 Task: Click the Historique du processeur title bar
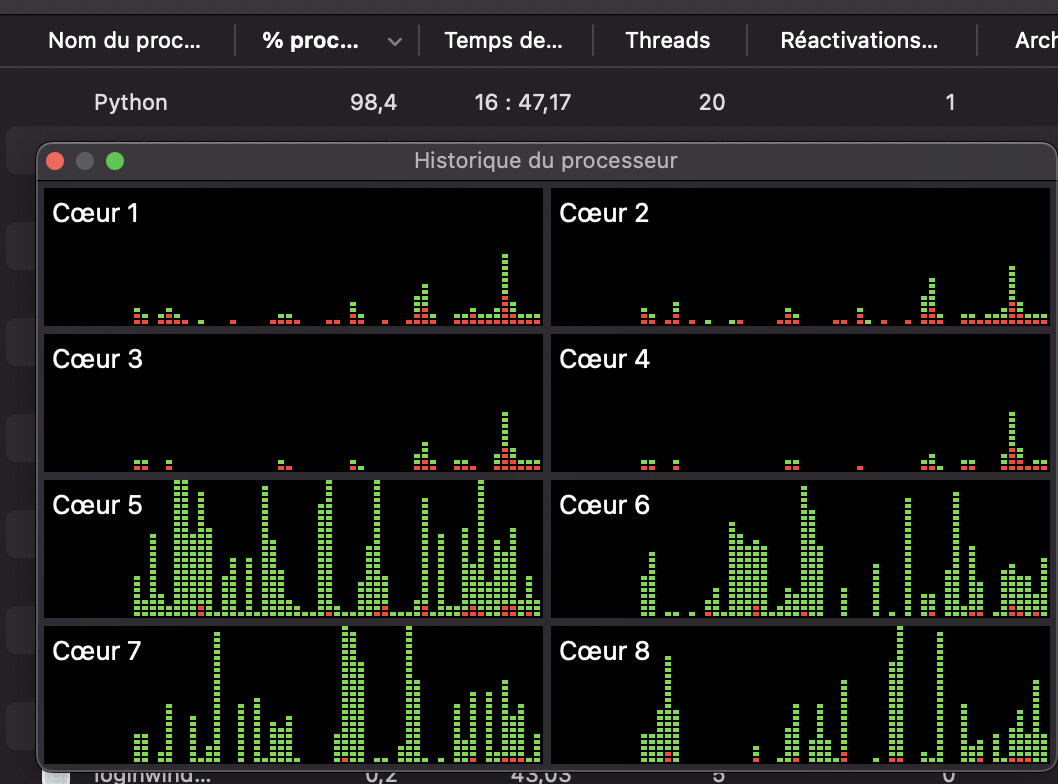pyautogui.click(x=545, y=161)
